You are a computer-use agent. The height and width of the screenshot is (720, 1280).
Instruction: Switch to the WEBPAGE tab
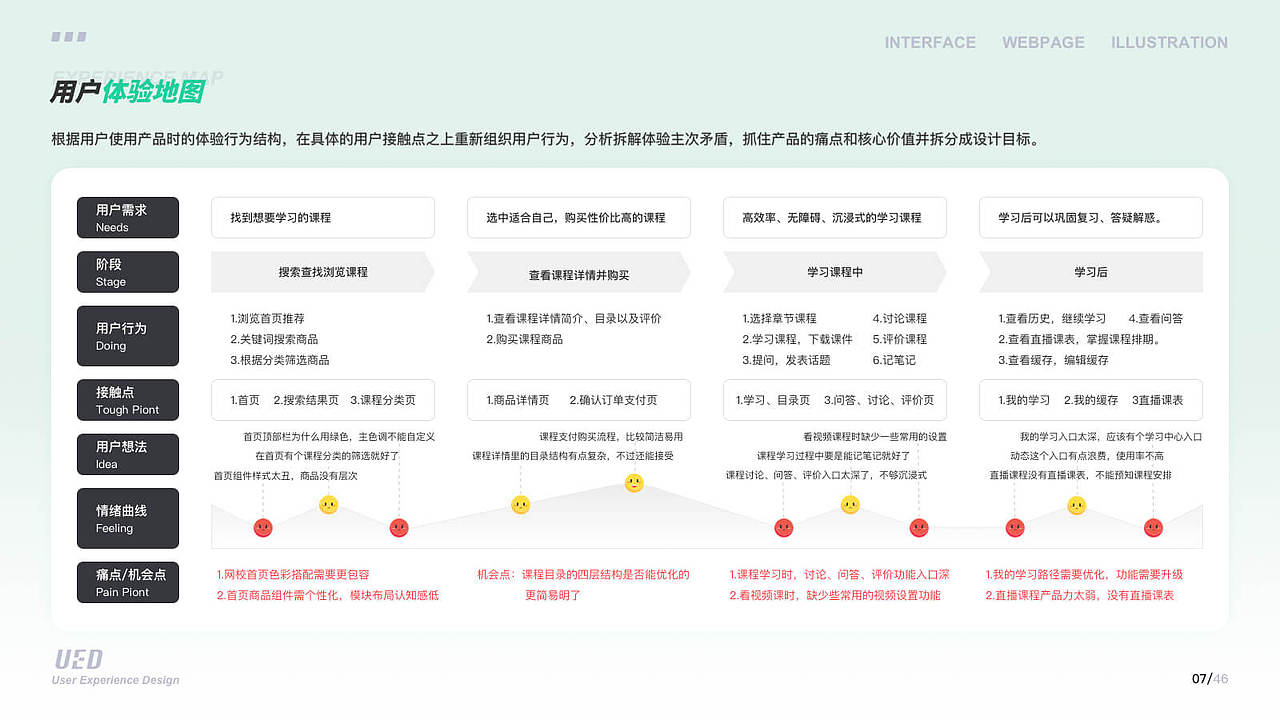pos(1043,42)
